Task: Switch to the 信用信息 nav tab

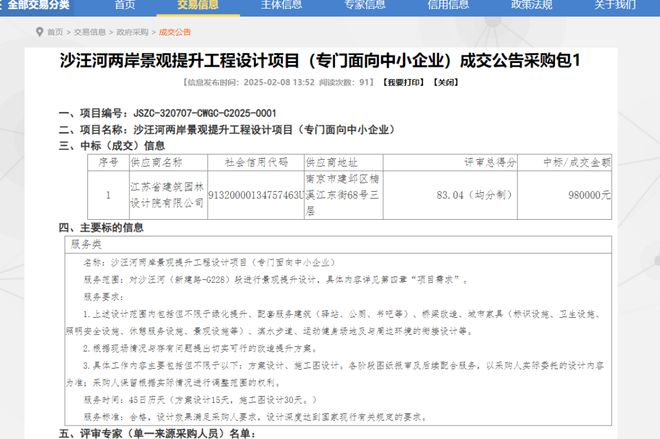Action: coord(448,5)
